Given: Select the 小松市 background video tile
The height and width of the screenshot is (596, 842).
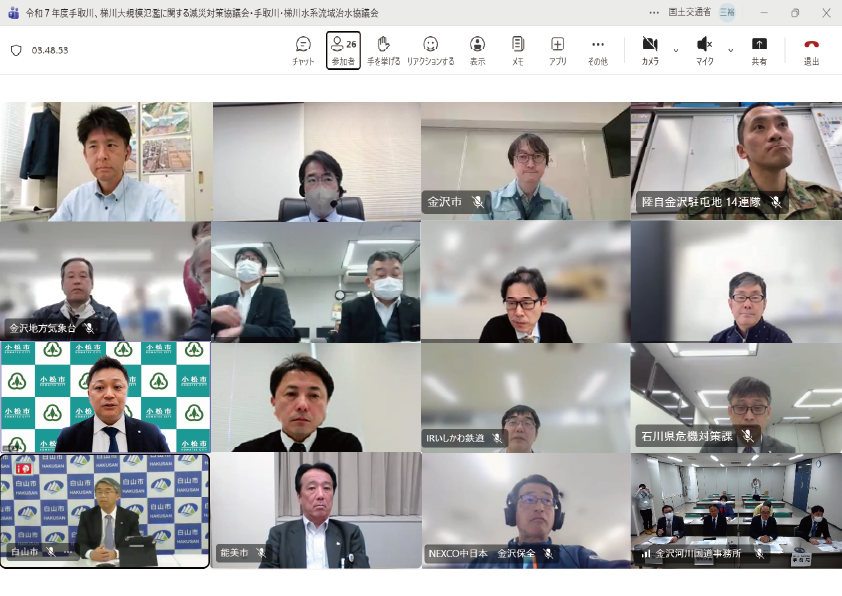Looking at the screenshot, I should pos(105,397).
